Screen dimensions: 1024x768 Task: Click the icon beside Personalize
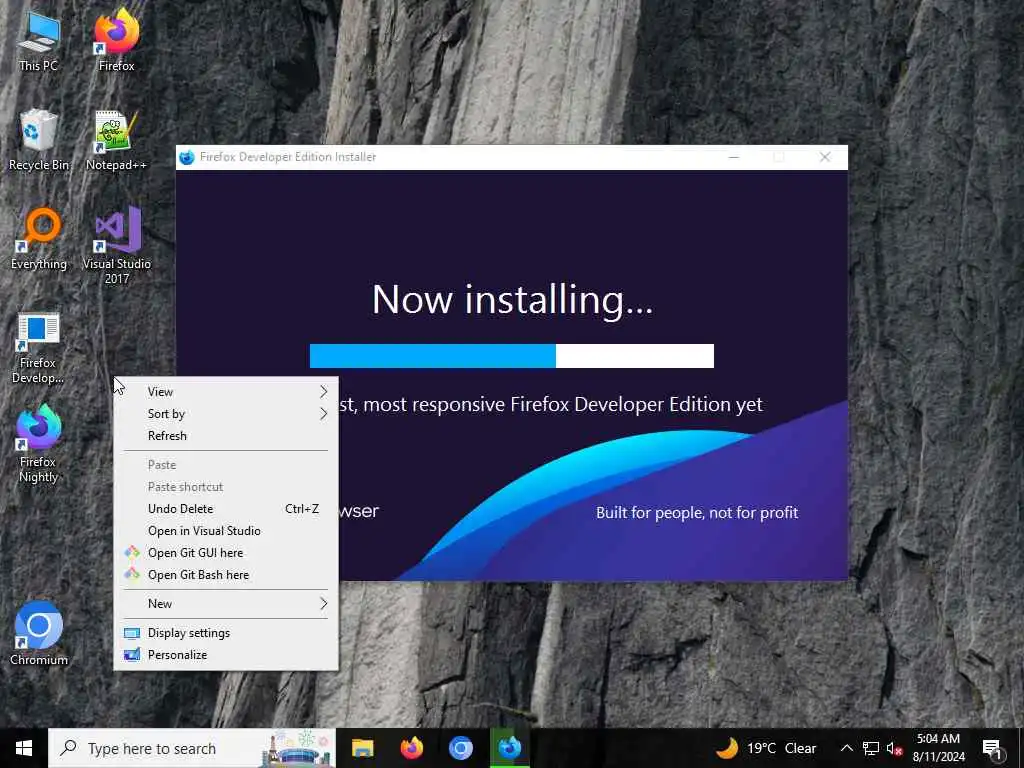coord(132,654)
